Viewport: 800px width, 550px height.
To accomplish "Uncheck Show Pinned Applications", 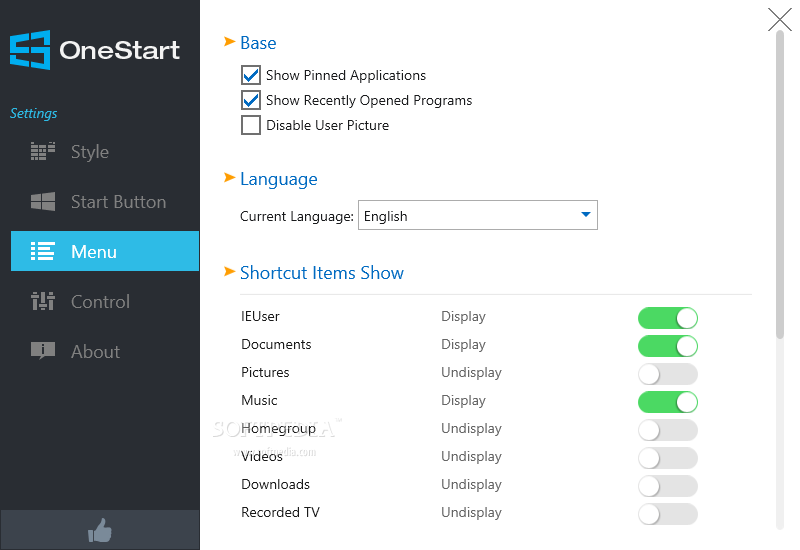I will tap(251, 75).
